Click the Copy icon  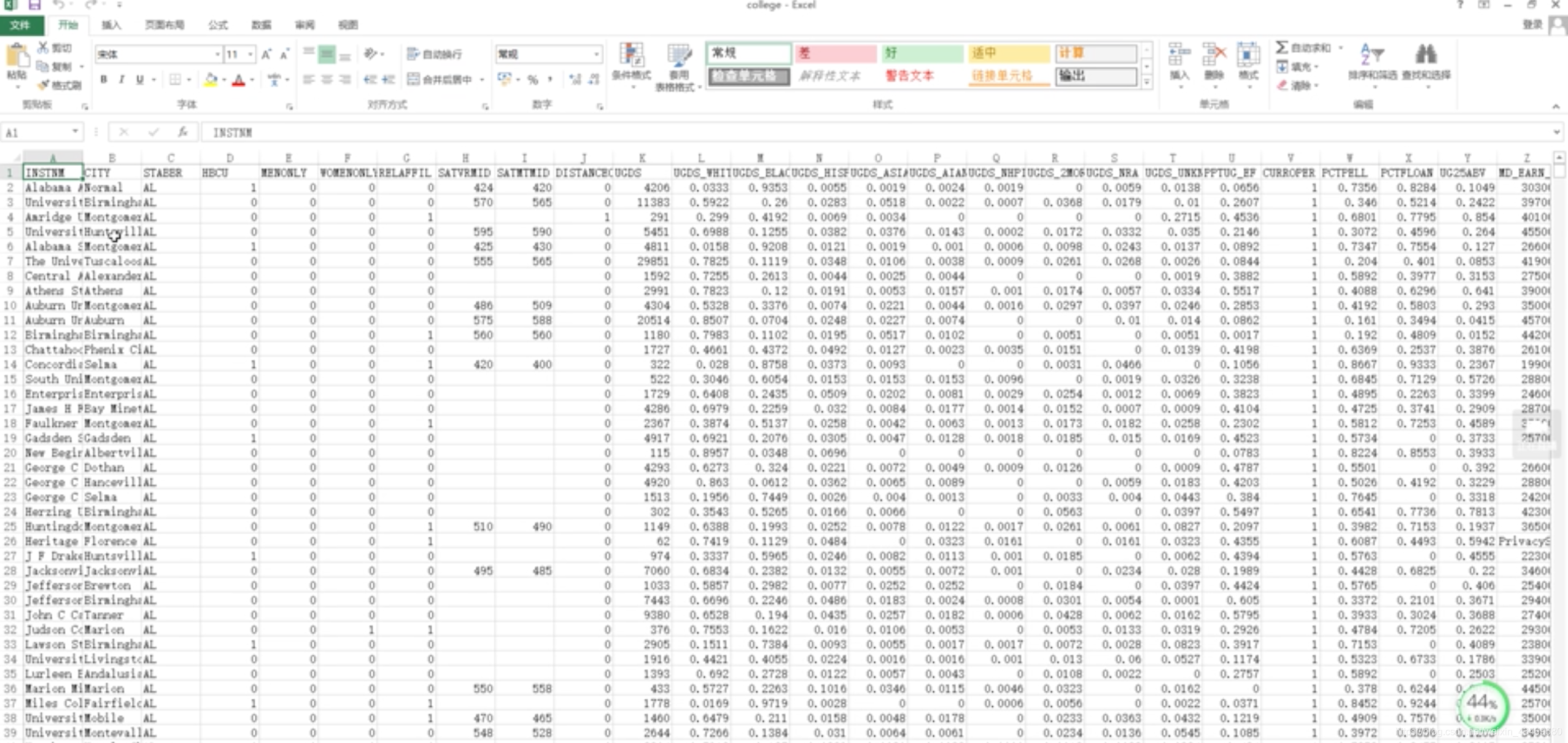tap(43, 66)
